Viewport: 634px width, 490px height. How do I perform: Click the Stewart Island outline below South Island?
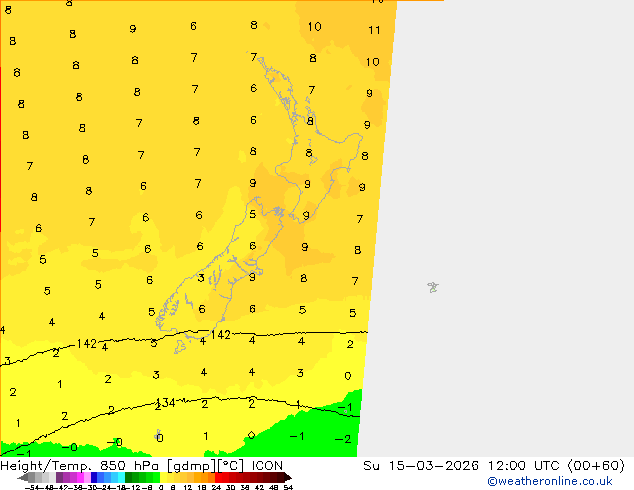point(180,346)
